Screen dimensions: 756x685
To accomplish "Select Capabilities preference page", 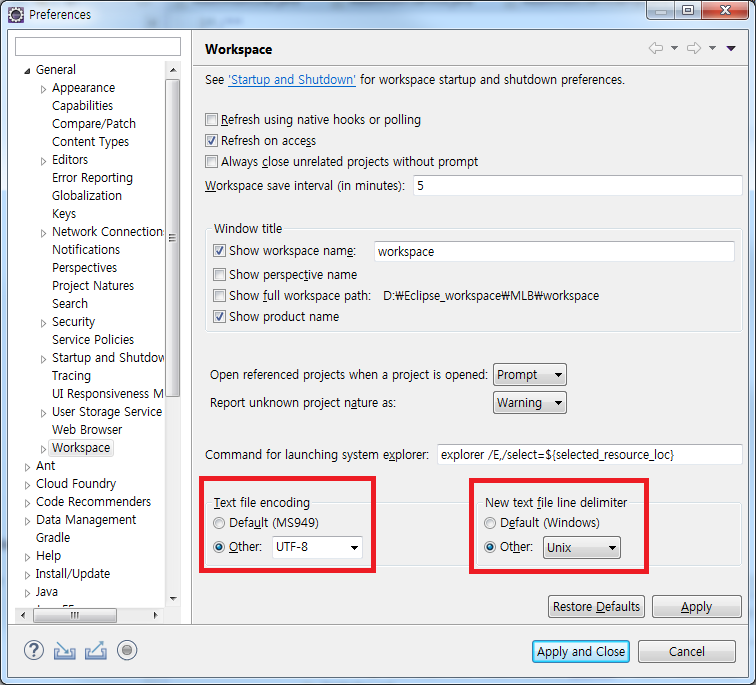I will pyautogui.click(x=82, y=106).
